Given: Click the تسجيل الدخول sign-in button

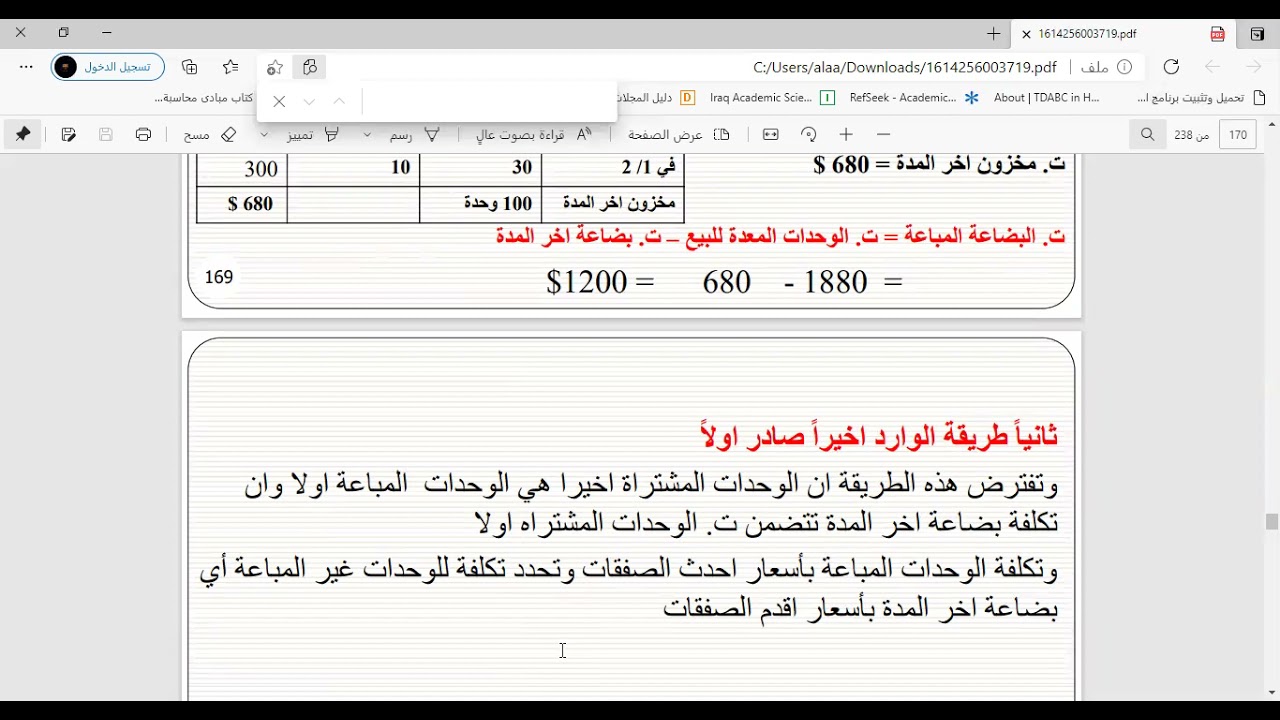Looking at the screenshot, I should pos(108,67).
